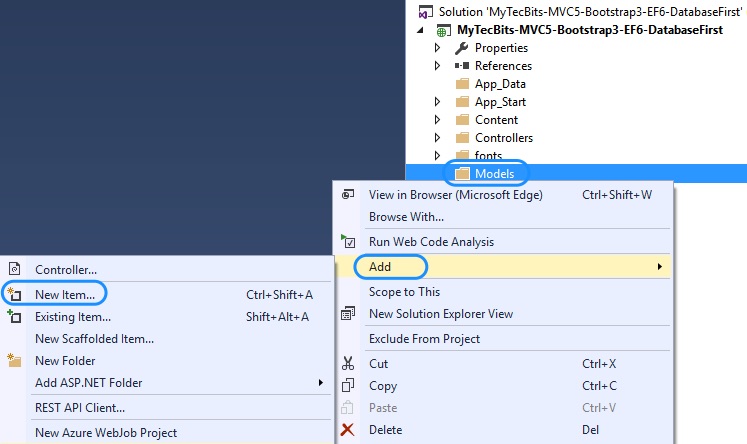Collapse the MyTecBits project node
The width and height of the screenshot is (747, 444).
tap(420, 30)
